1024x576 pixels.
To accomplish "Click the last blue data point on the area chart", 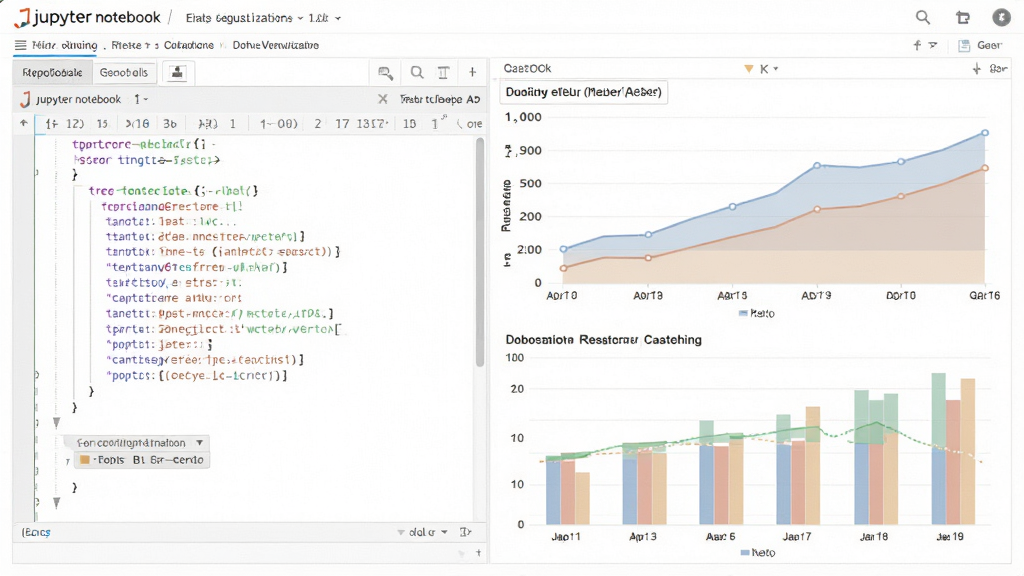I will pyautogui.click(x=985, y=133).
